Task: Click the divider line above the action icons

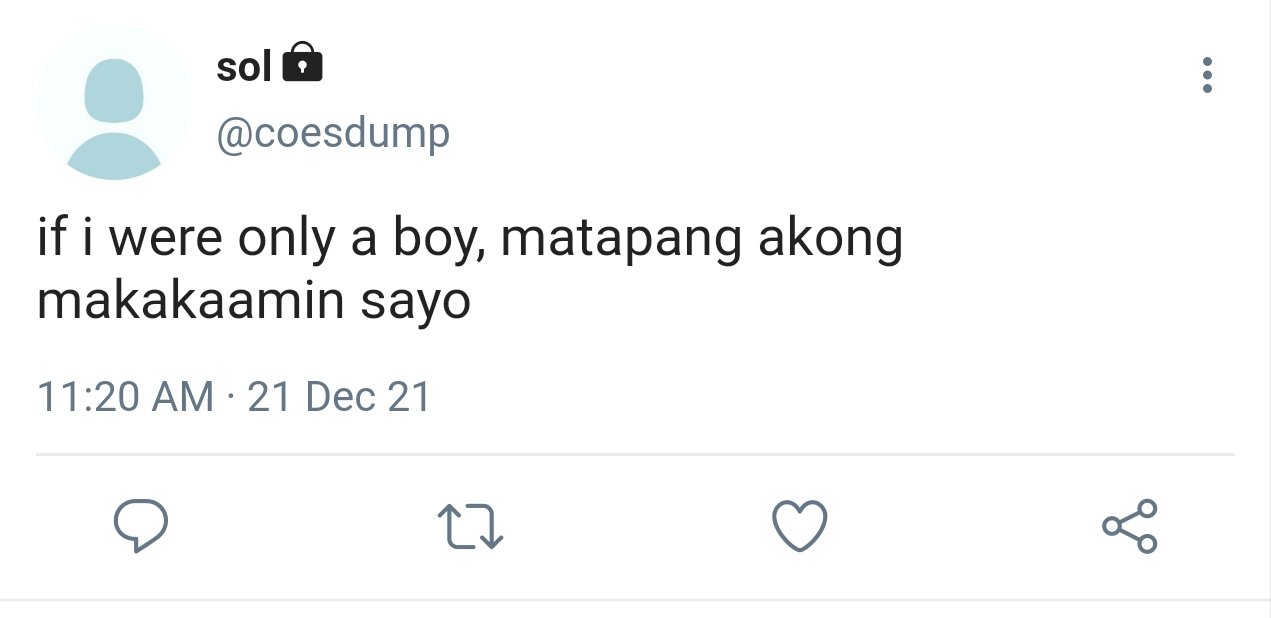Action: point(635,455)
